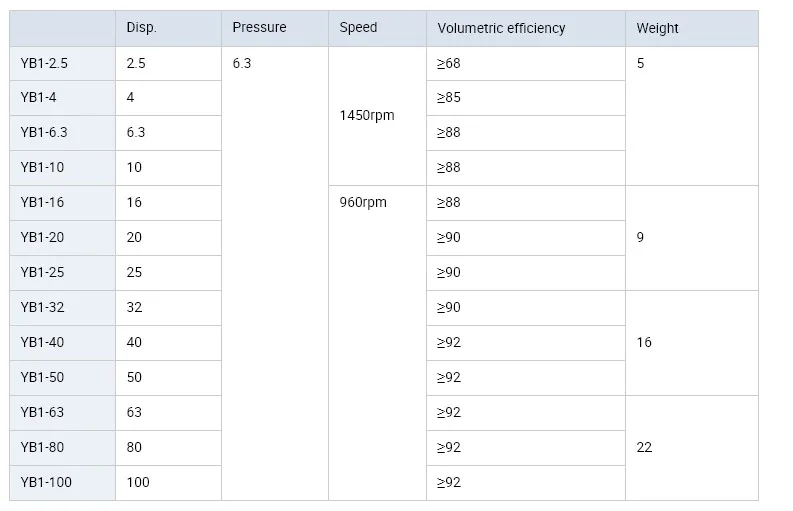Viewport: 793px width, 511px height.
Task: Click the YB1-40 model cell
Action: pos(42,342)
